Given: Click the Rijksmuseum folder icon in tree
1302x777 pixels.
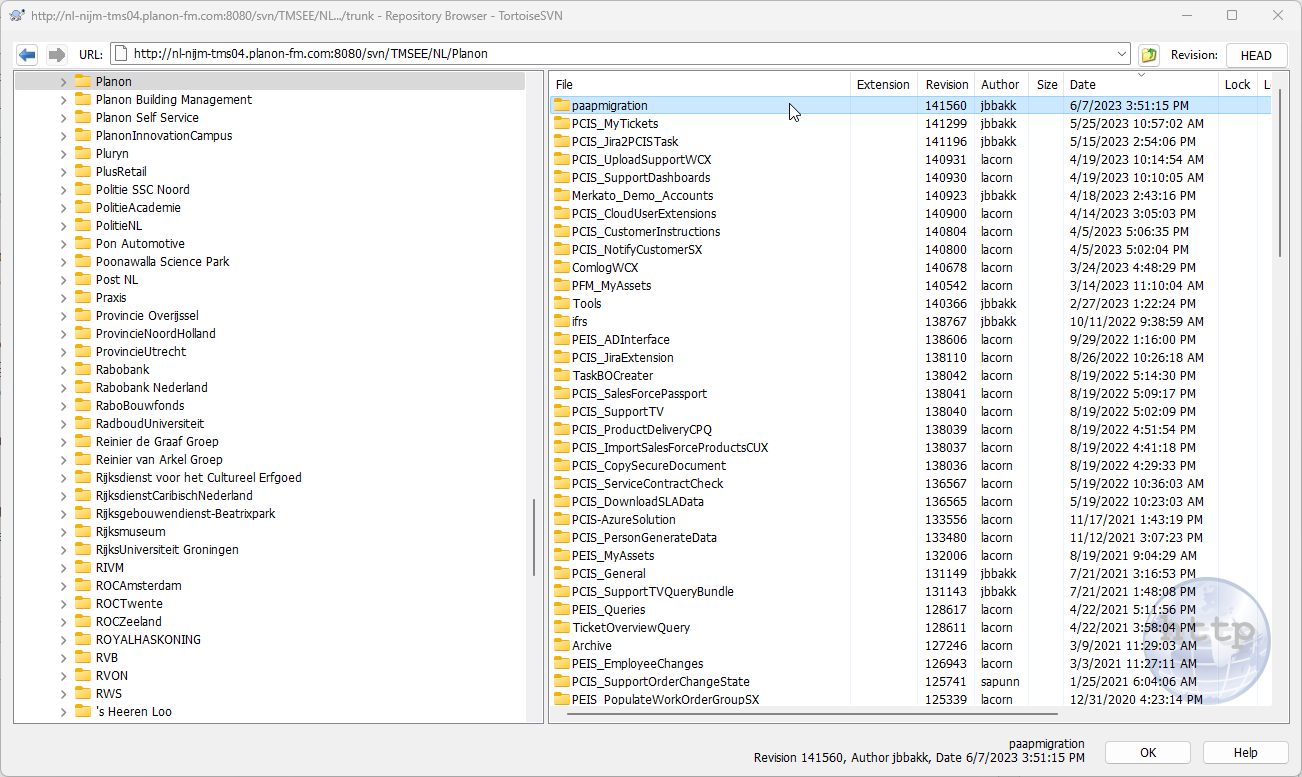Looking at the screenshot, I should [83, 532].
